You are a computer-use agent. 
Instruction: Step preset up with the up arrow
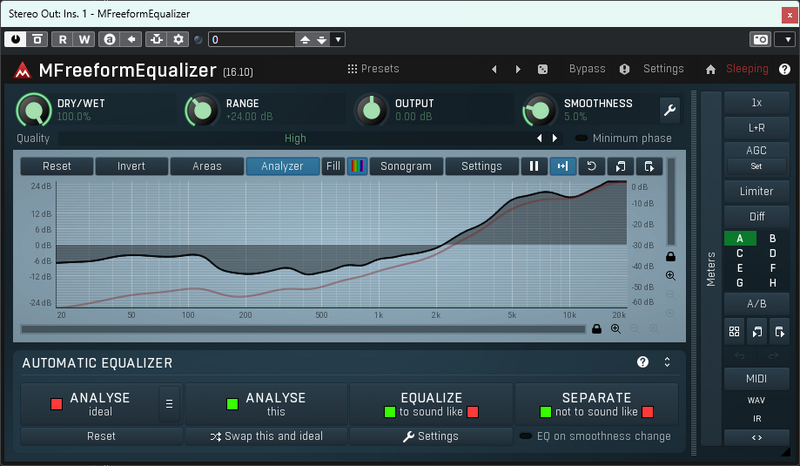(305, 39)
